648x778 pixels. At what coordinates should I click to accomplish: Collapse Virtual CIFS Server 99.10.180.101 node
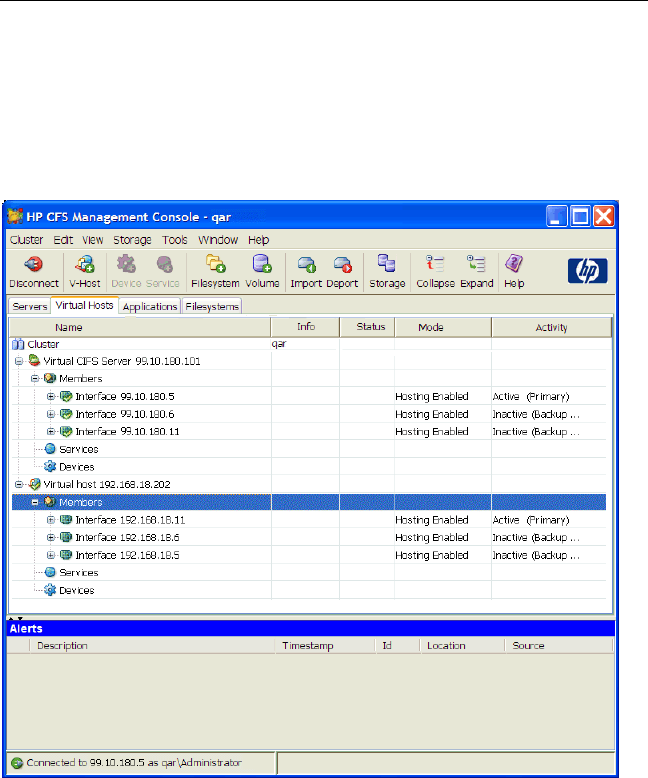click(19, 361)
